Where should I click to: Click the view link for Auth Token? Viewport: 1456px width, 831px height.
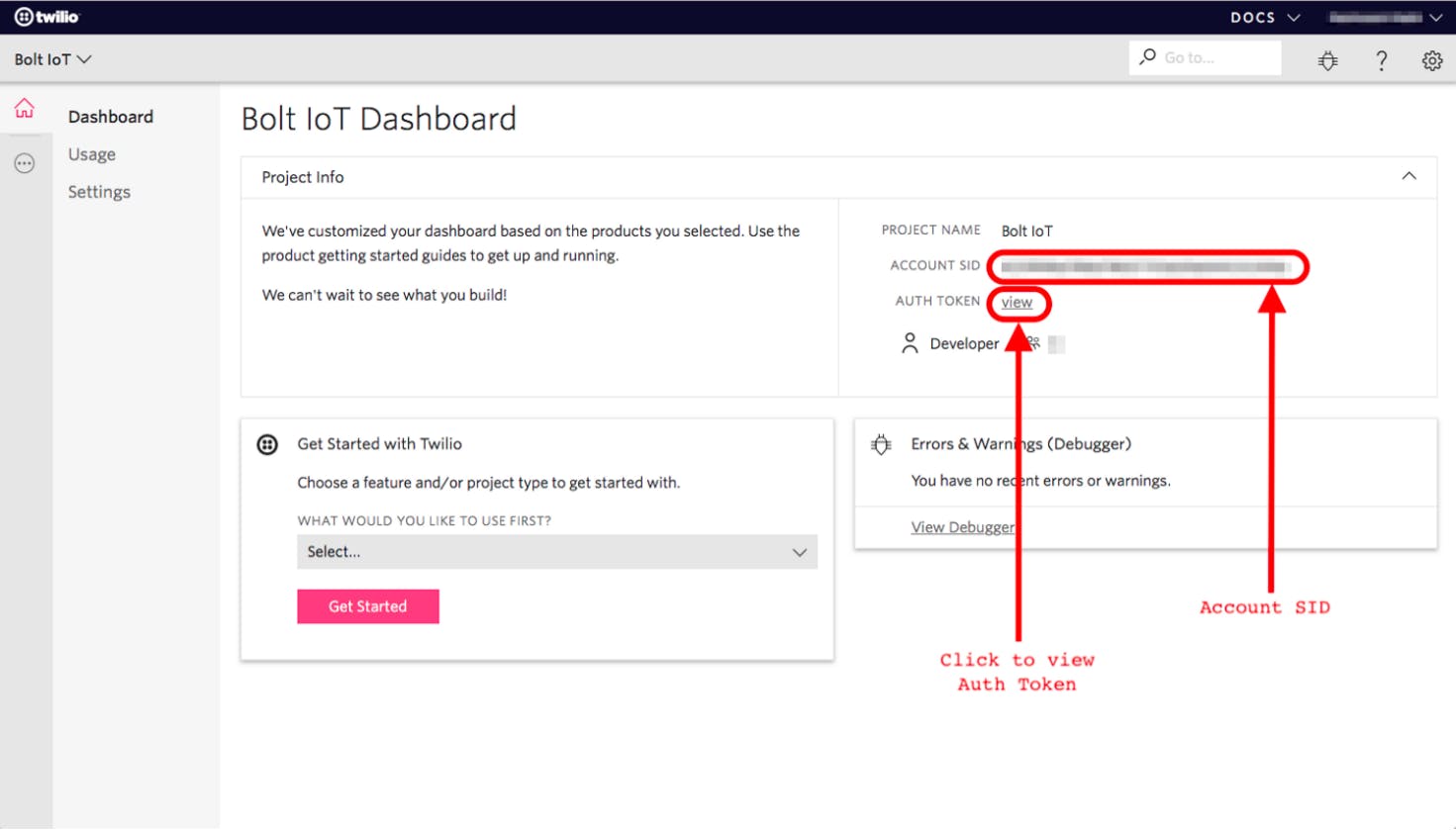(1017, 303)
